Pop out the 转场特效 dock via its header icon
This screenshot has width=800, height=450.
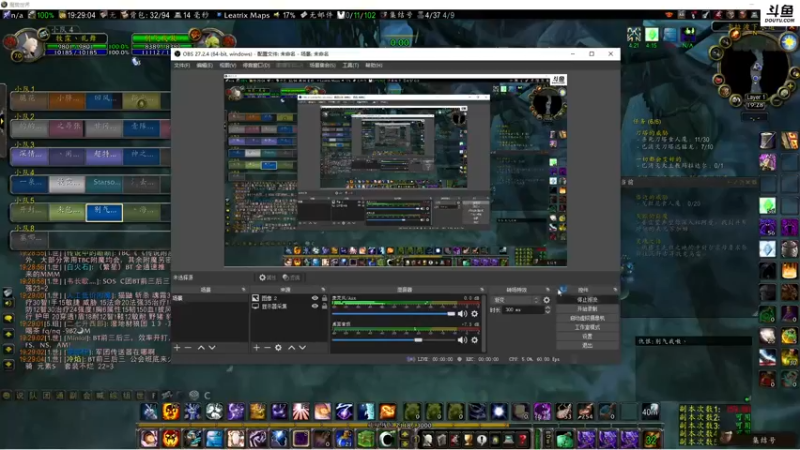[x=548, y=290]
